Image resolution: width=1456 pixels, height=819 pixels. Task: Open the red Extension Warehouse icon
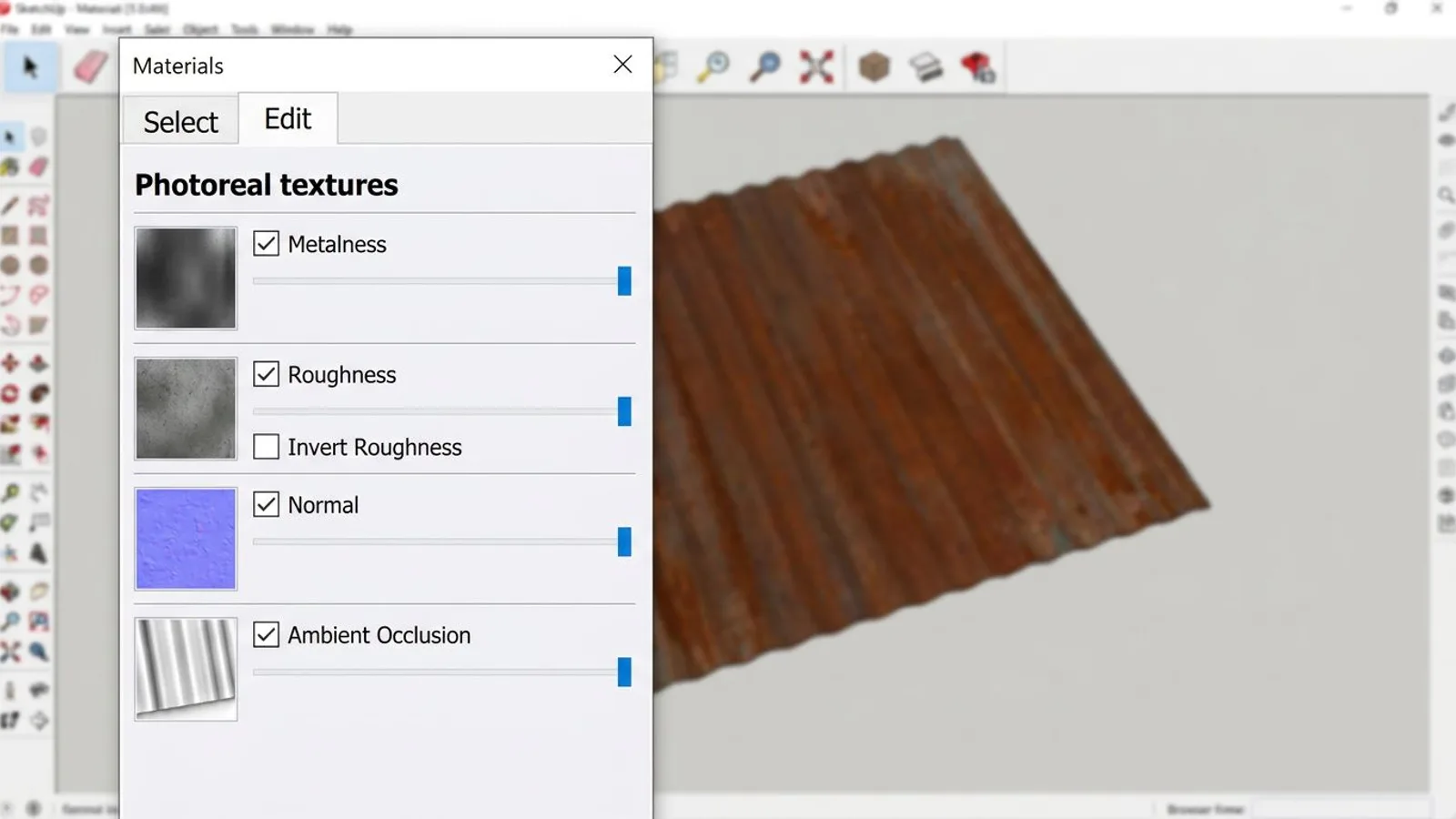click(x=978, y=67)
